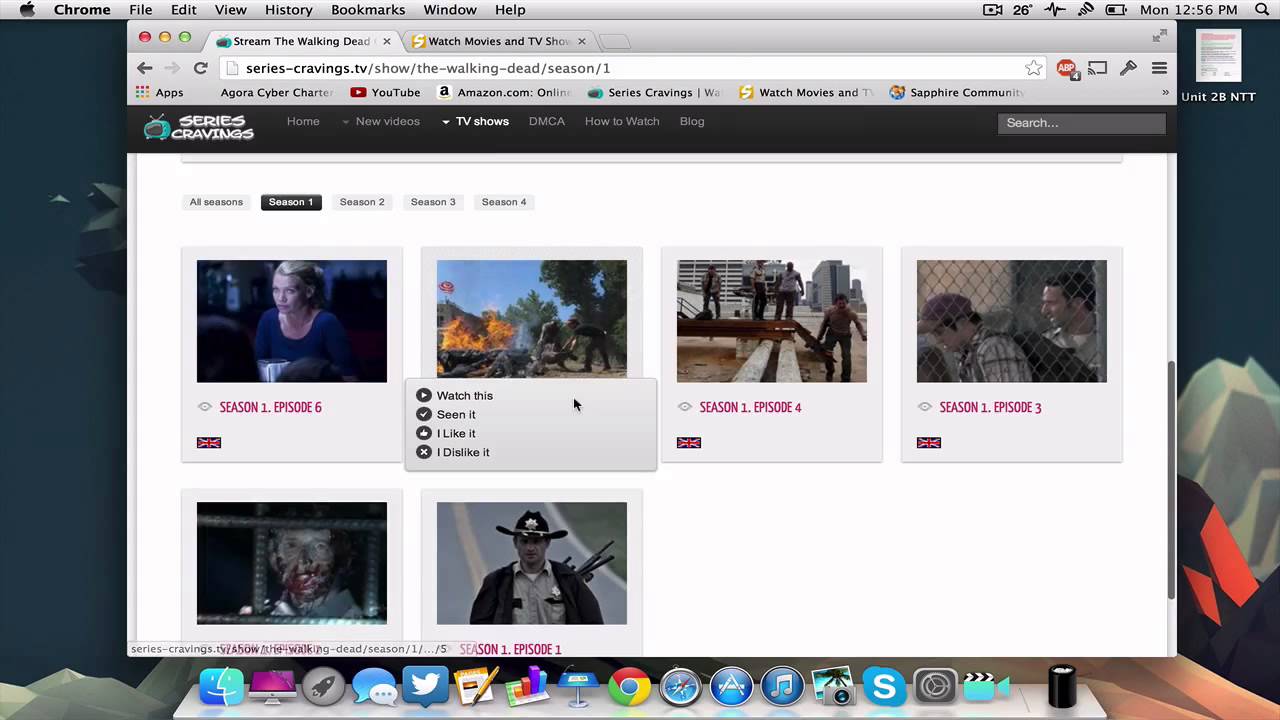Viewport: 1280px width, 720px height.
Task: Click the site Search field
Action: [1081, 123]
